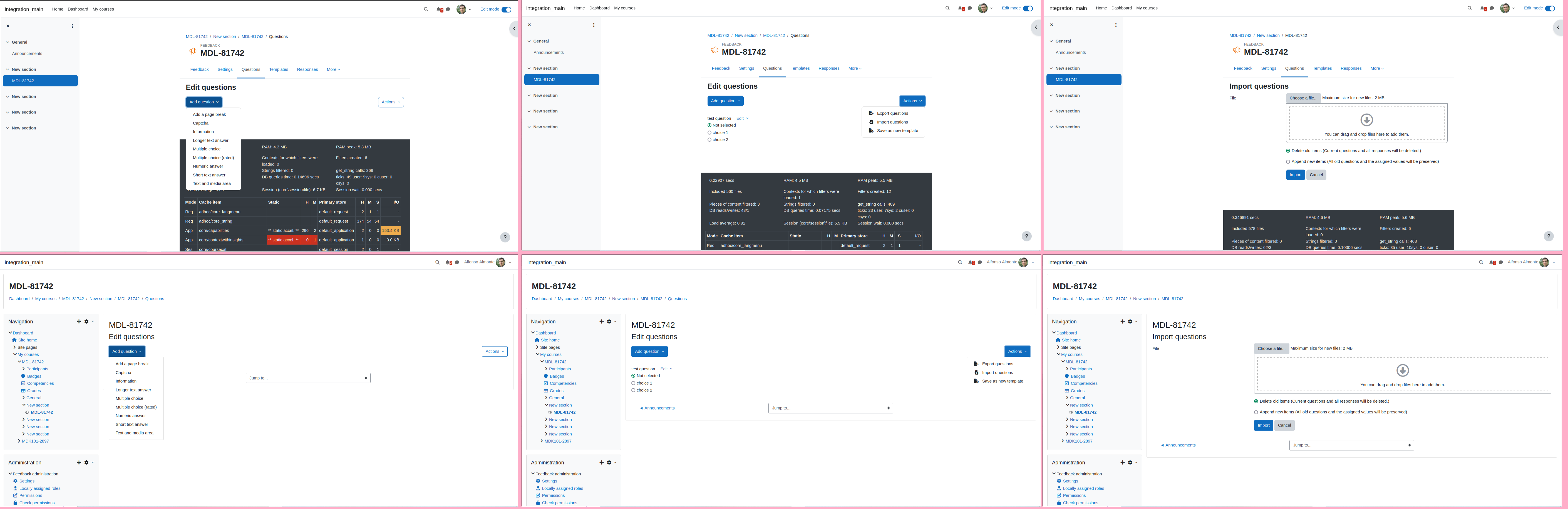The image size is (1568, 509).
Task: Select highlighted MDL-81742 item in top-left course index
Action: click(x=40, y=81)
